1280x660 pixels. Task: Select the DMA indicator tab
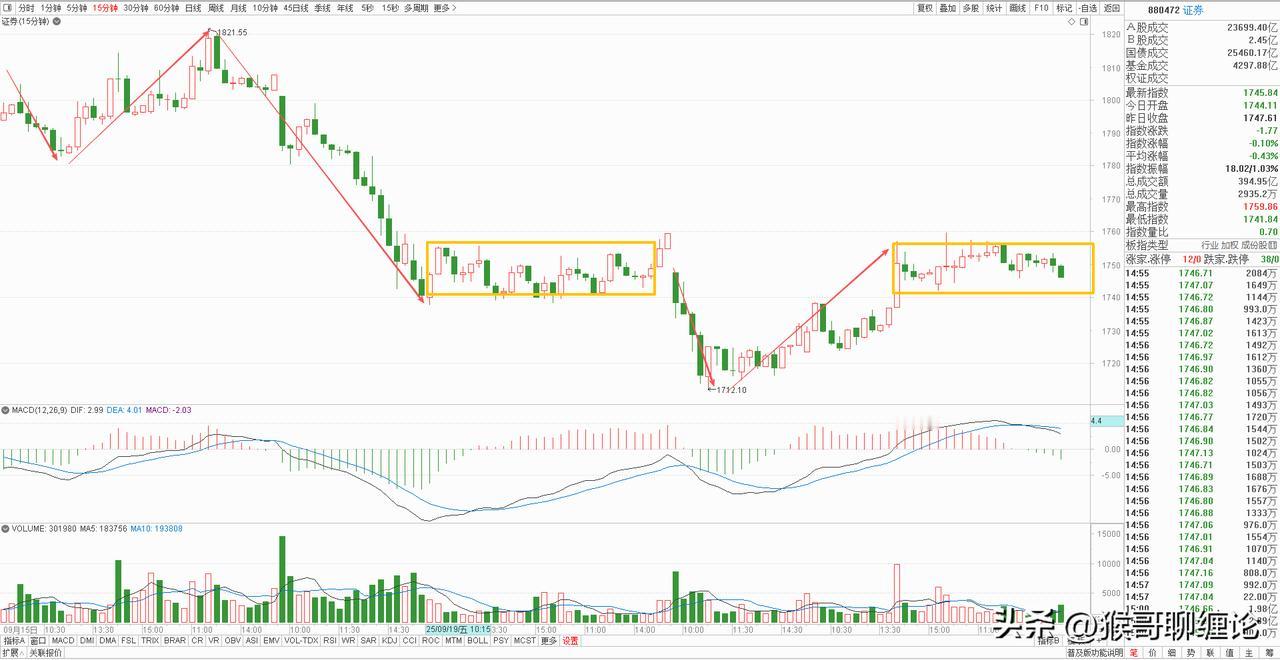click(x=108, y=640)
